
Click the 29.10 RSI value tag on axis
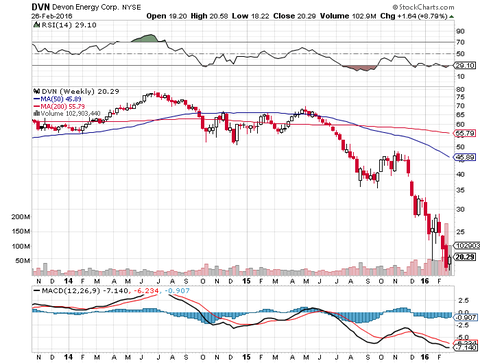(465, 66)
